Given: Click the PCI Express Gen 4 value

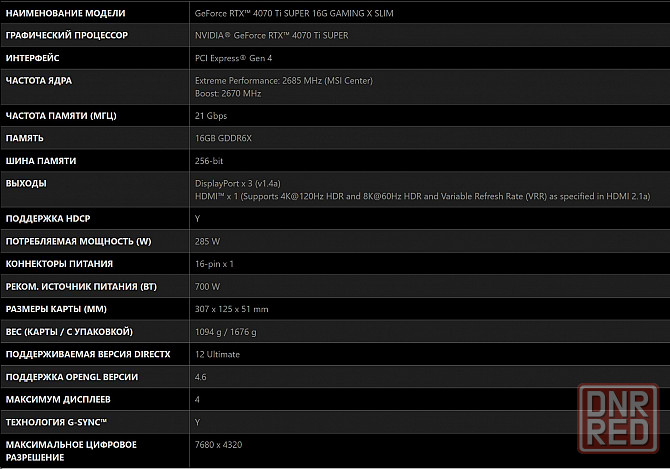Looking at the screenshot, I should point(233,58).
